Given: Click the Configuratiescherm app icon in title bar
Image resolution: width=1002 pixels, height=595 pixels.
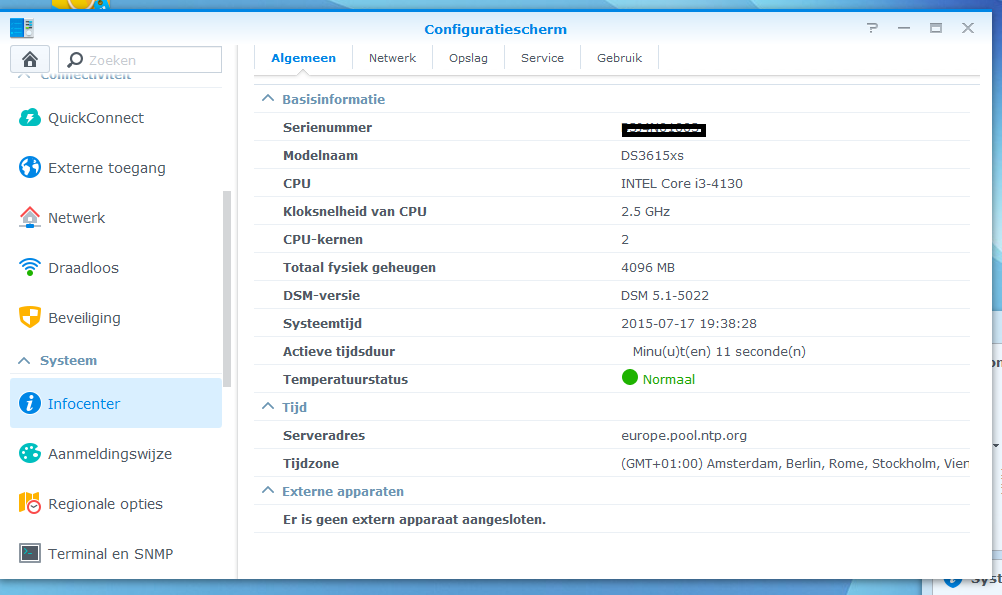Looking at the screenshot, I should coord(22,28).
